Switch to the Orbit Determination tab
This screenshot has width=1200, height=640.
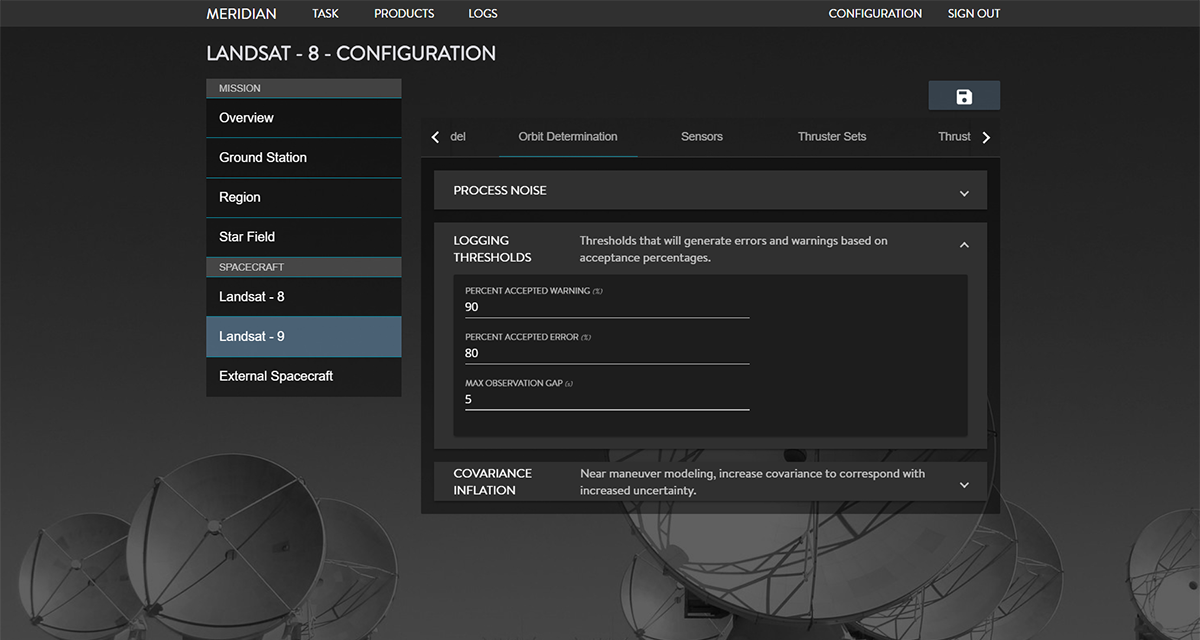tap(568, 137)
